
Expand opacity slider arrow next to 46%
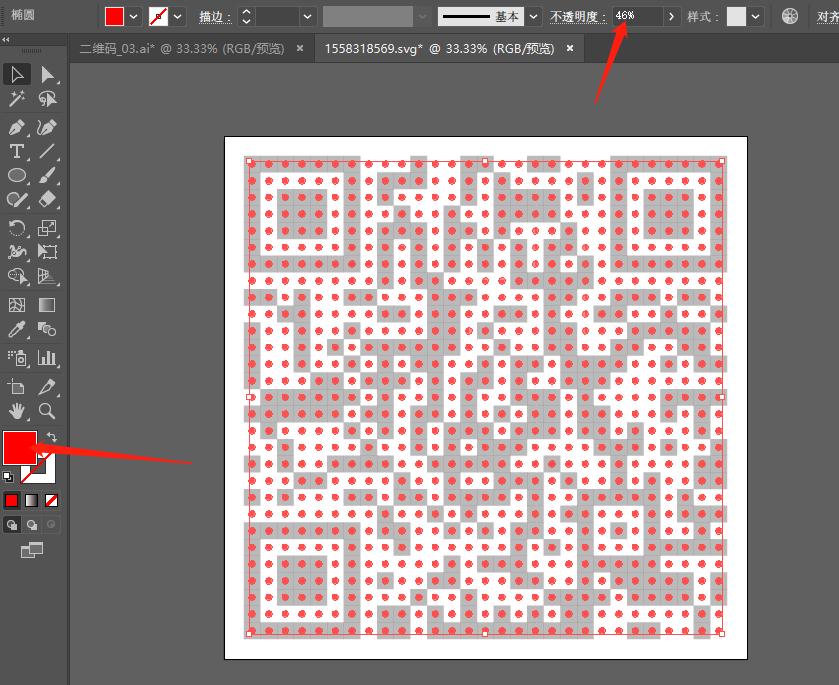[x=671, y=17]
